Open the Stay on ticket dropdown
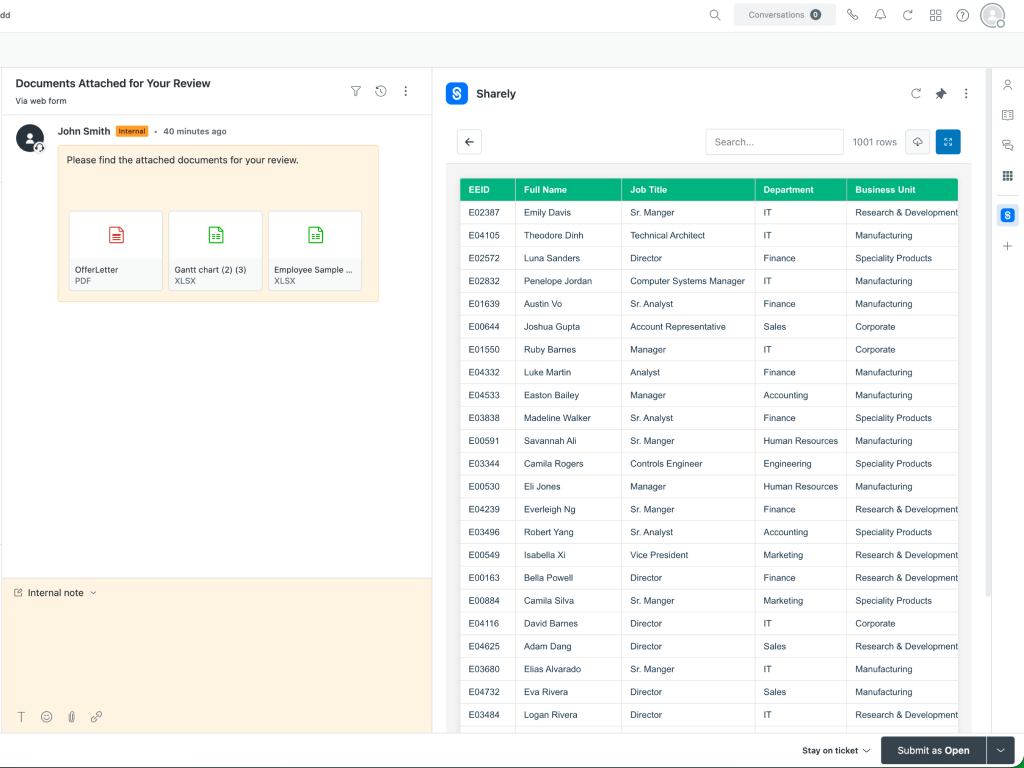Image resolution: width=1024 pixels, height=768 pixels. click(x=836, y=751)
